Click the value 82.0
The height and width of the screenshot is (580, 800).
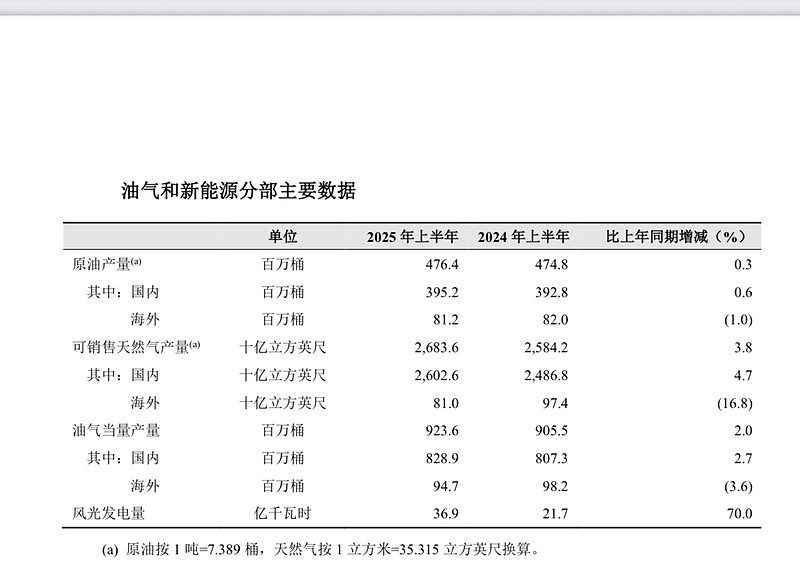click(556, 320)
